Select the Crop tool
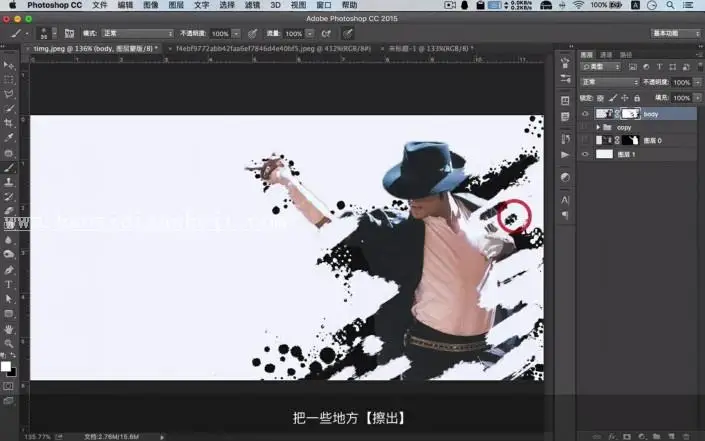The width and height of the screenshot is (705, 441). click(x=9, y=123)
